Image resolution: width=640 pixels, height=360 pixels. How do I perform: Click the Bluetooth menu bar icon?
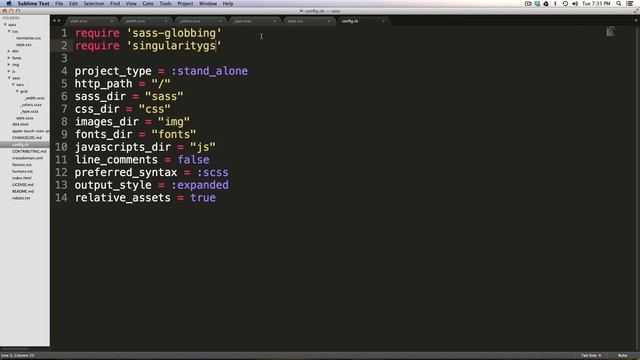pos(555,4)
